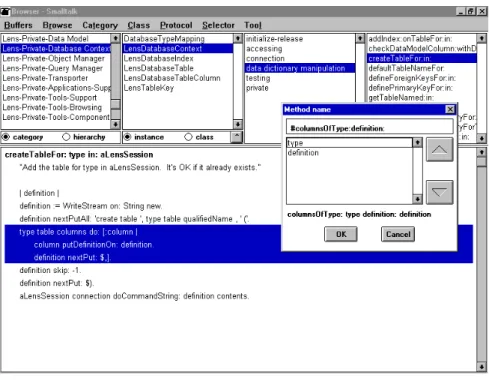Open the Protocol menu
The height and width of the screenshot is (381, 489).
point(176,25)
